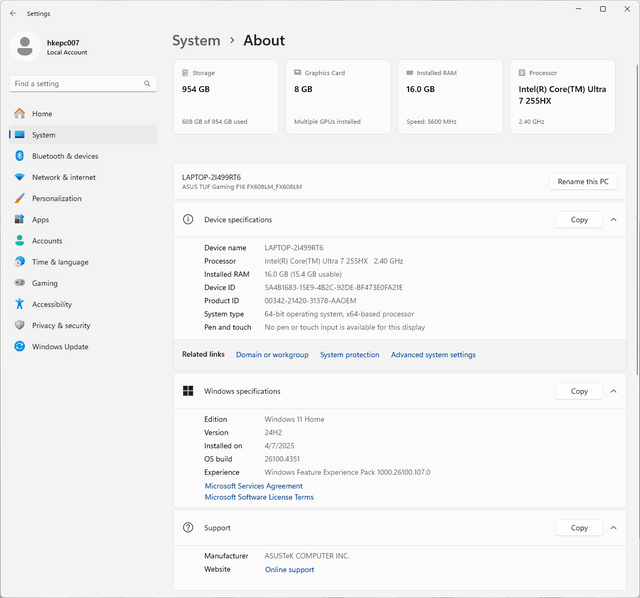Image resolution: width=640 pixels, height=598 pixels.
Task: Click the 8 GB graphics card value
Action: tap(303, 89)
